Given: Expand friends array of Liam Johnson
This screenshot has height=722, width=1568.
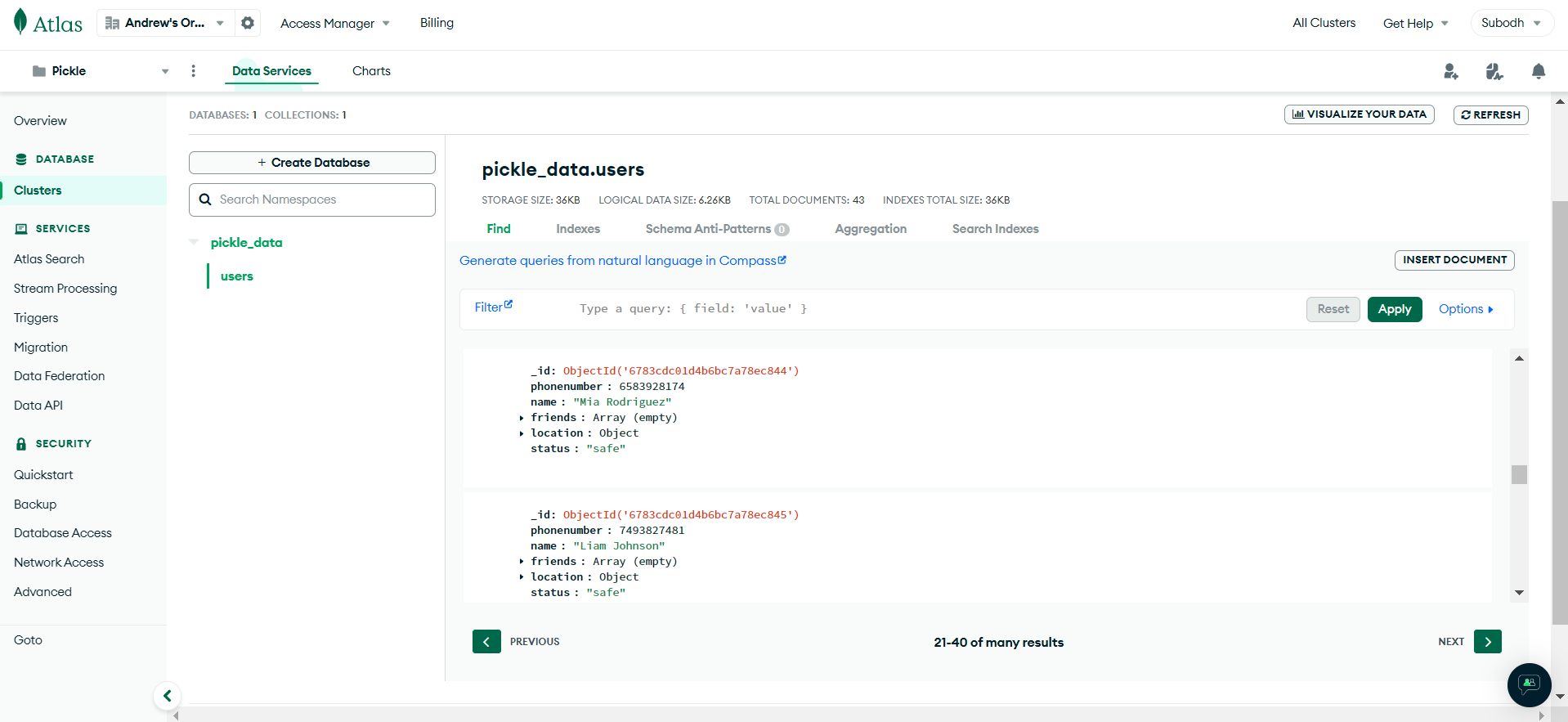Looking at the screenshot, I should (522, 562).
